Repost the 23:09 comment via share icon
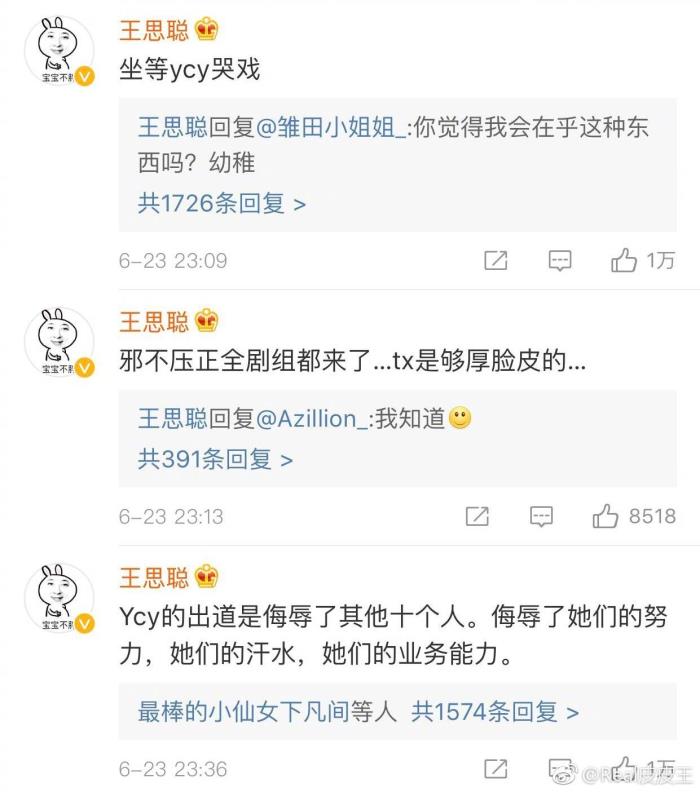This screenshot has width=700, height=792. (496, 261)
